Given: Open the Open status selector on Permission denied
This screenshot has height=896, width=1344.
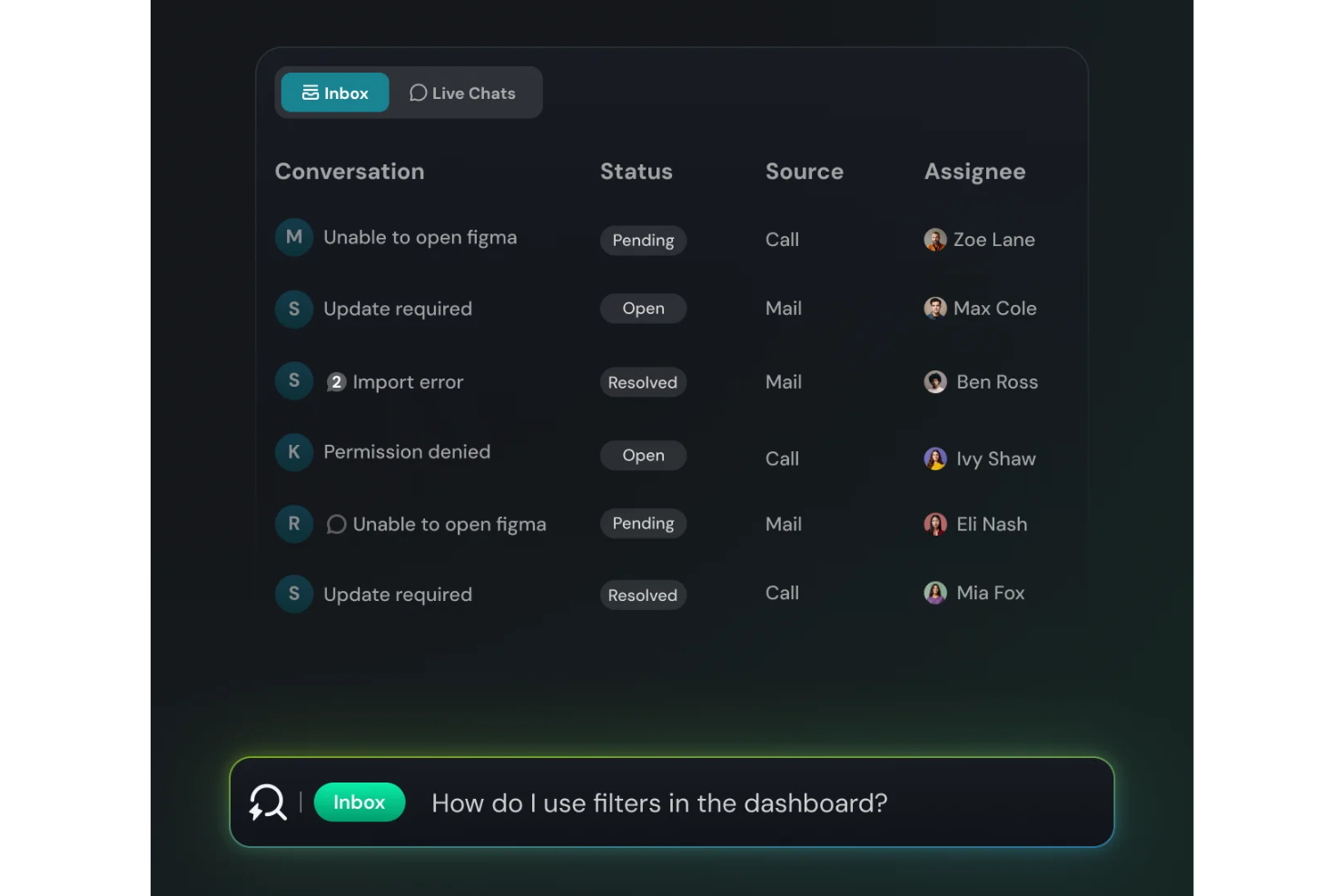Looking at the screenshot, I should 643,455.
